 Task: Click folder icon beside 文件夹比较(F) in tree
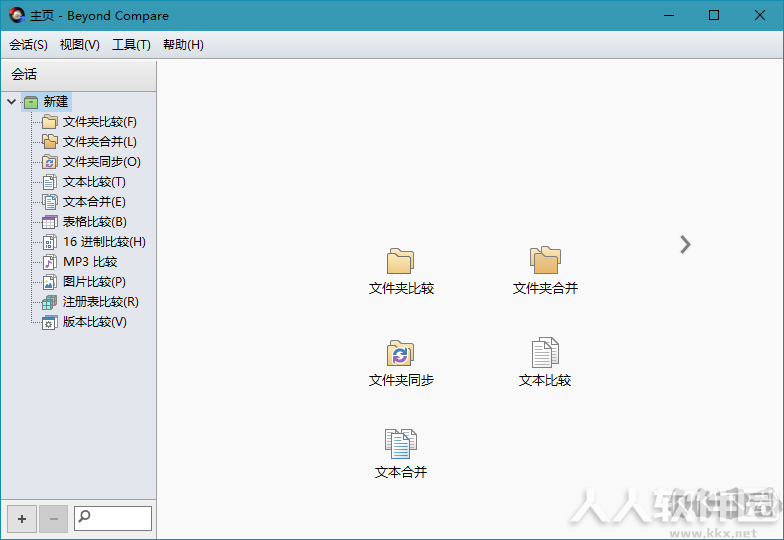[x=50, y=122]
